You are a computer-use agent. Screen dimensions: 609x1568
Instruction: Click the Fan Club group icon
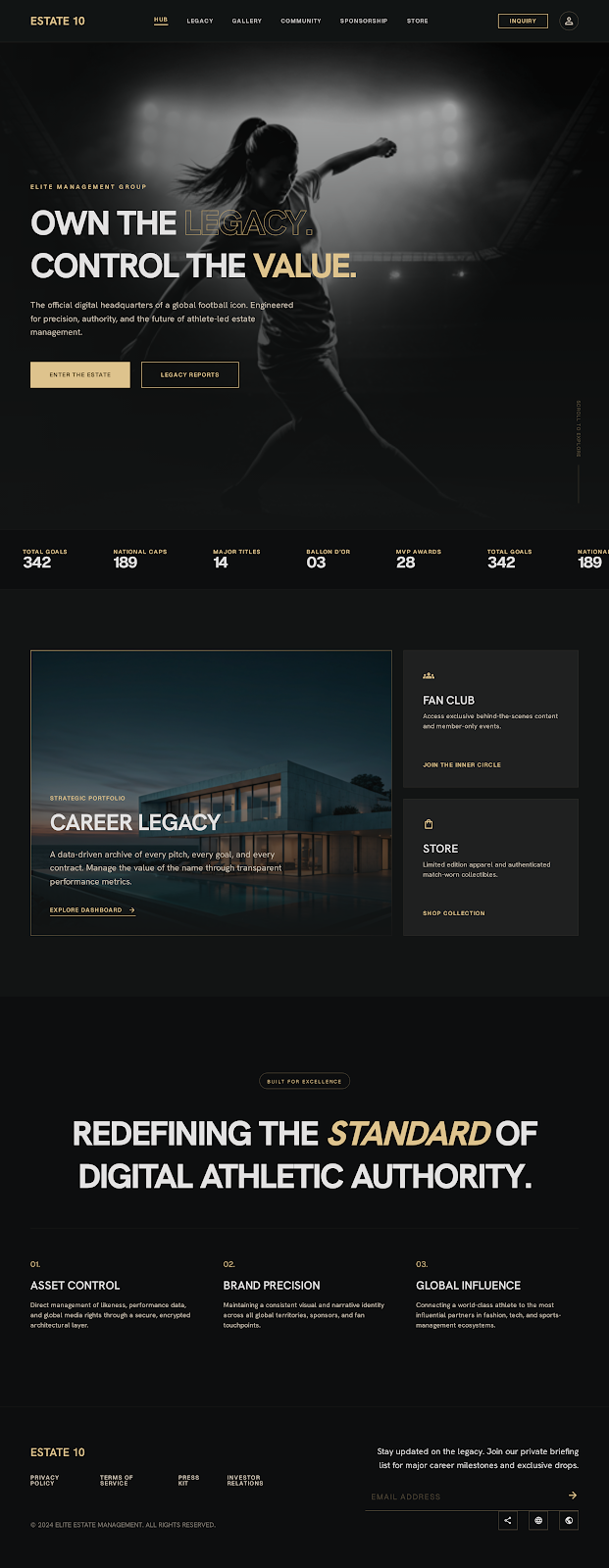[x=429, y=675]
